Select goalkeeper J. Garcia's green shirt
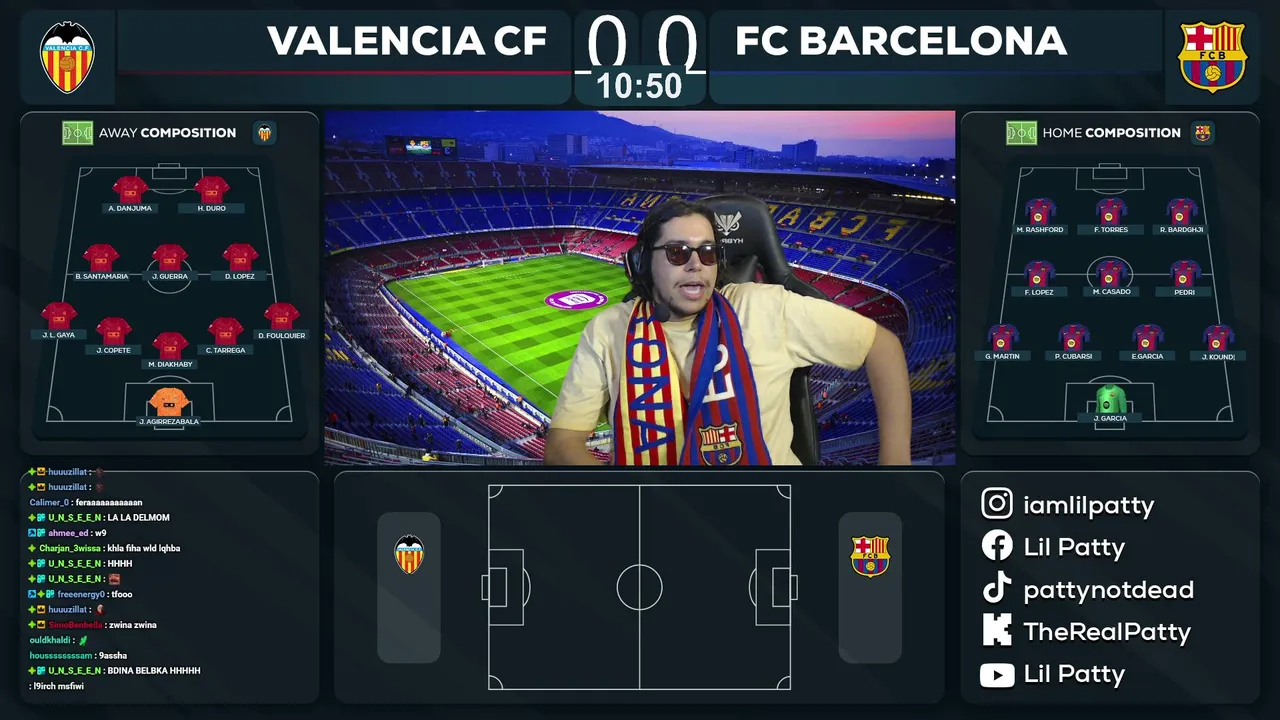Image resolution: width=1280 pixels, height=720 pixels. tap(1110, 399)
